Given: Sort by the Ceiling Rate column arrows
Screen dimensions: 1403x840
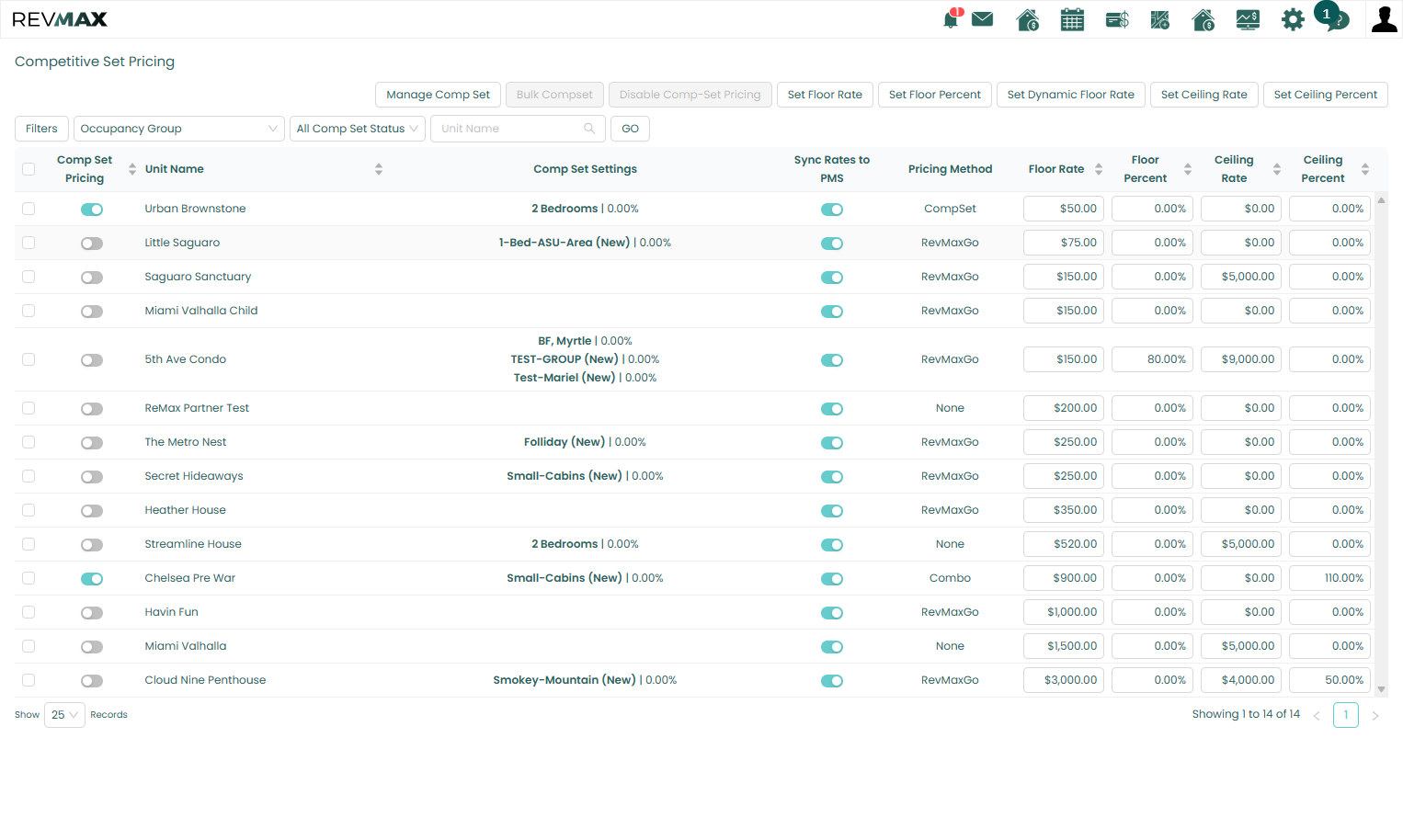Looking at the screenshot, I should [1277, 169].
